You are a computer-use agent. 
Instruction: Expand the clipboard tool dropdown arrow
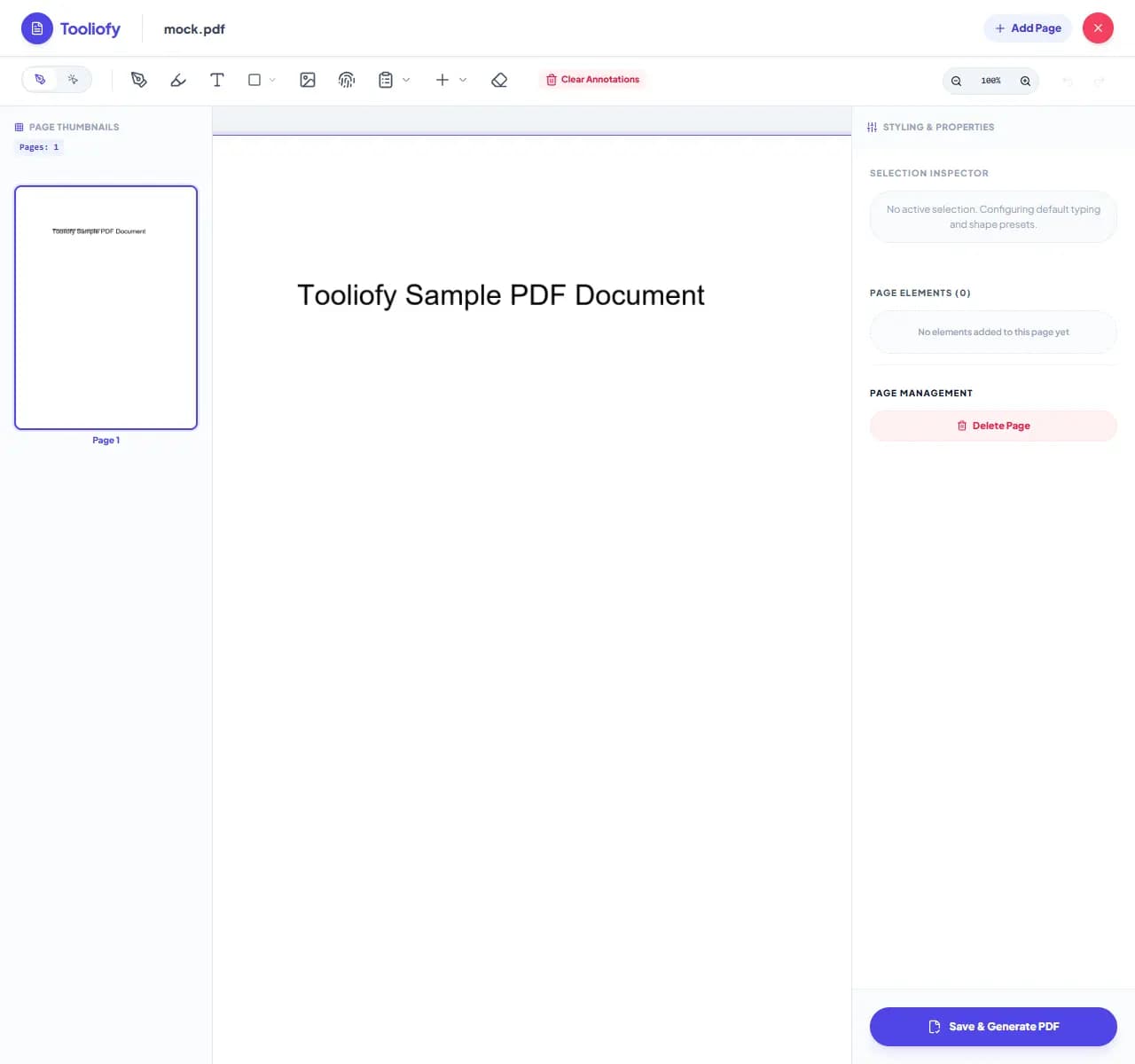406,80
